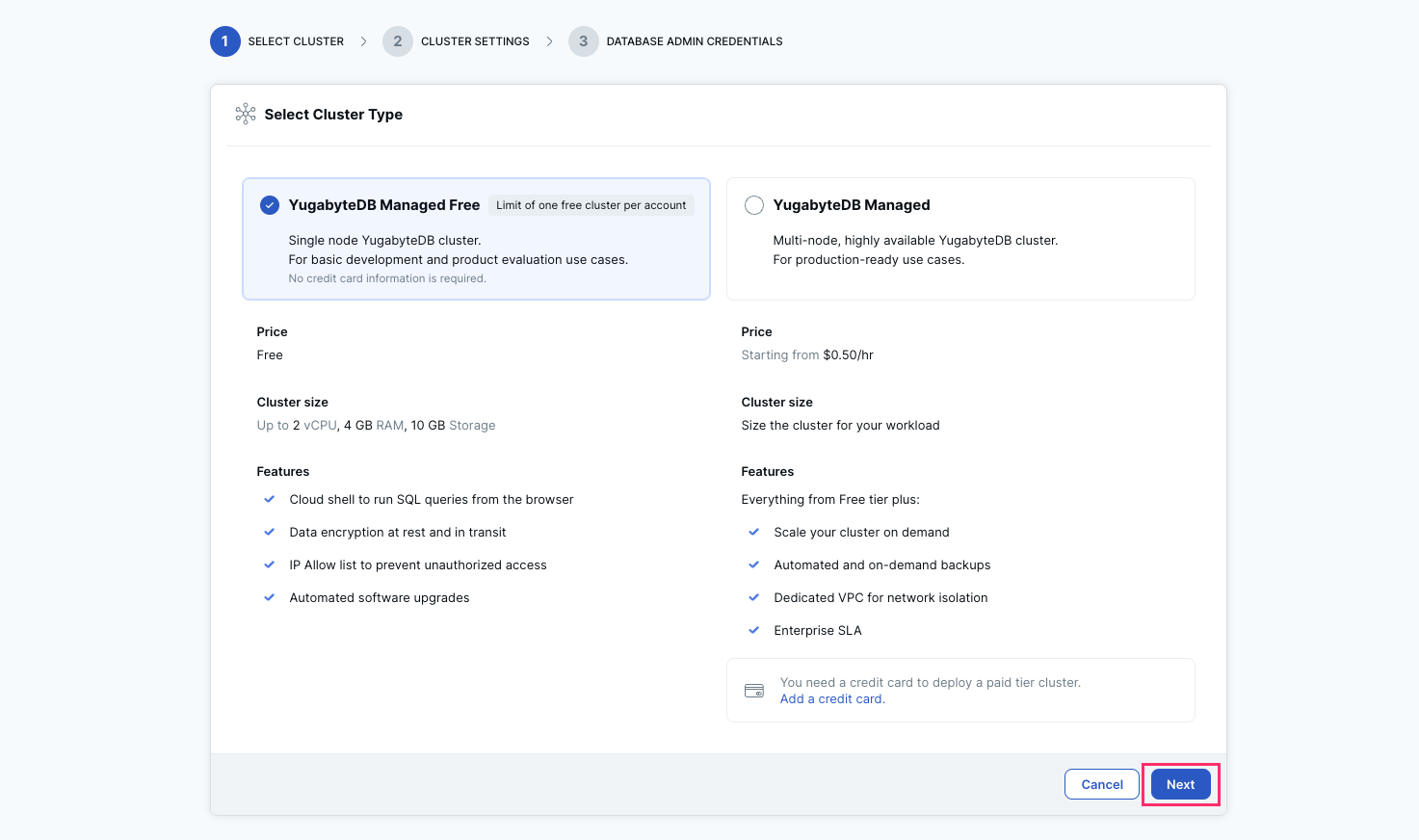1419x840 pixels.
Task: Click step 1 circle labeled SELECT CLUSTER
Action: click(x=224, y=40)
